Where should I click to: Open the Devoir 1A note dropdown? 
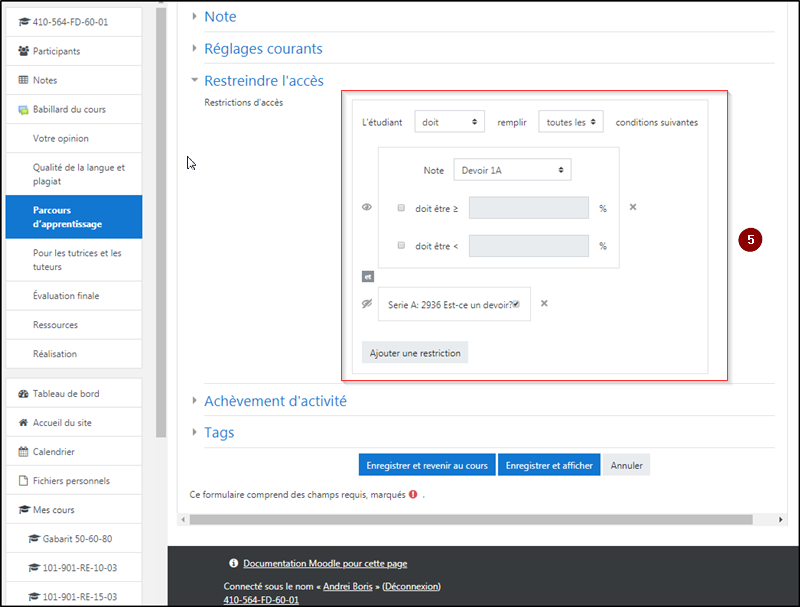[x=512, y=170]
